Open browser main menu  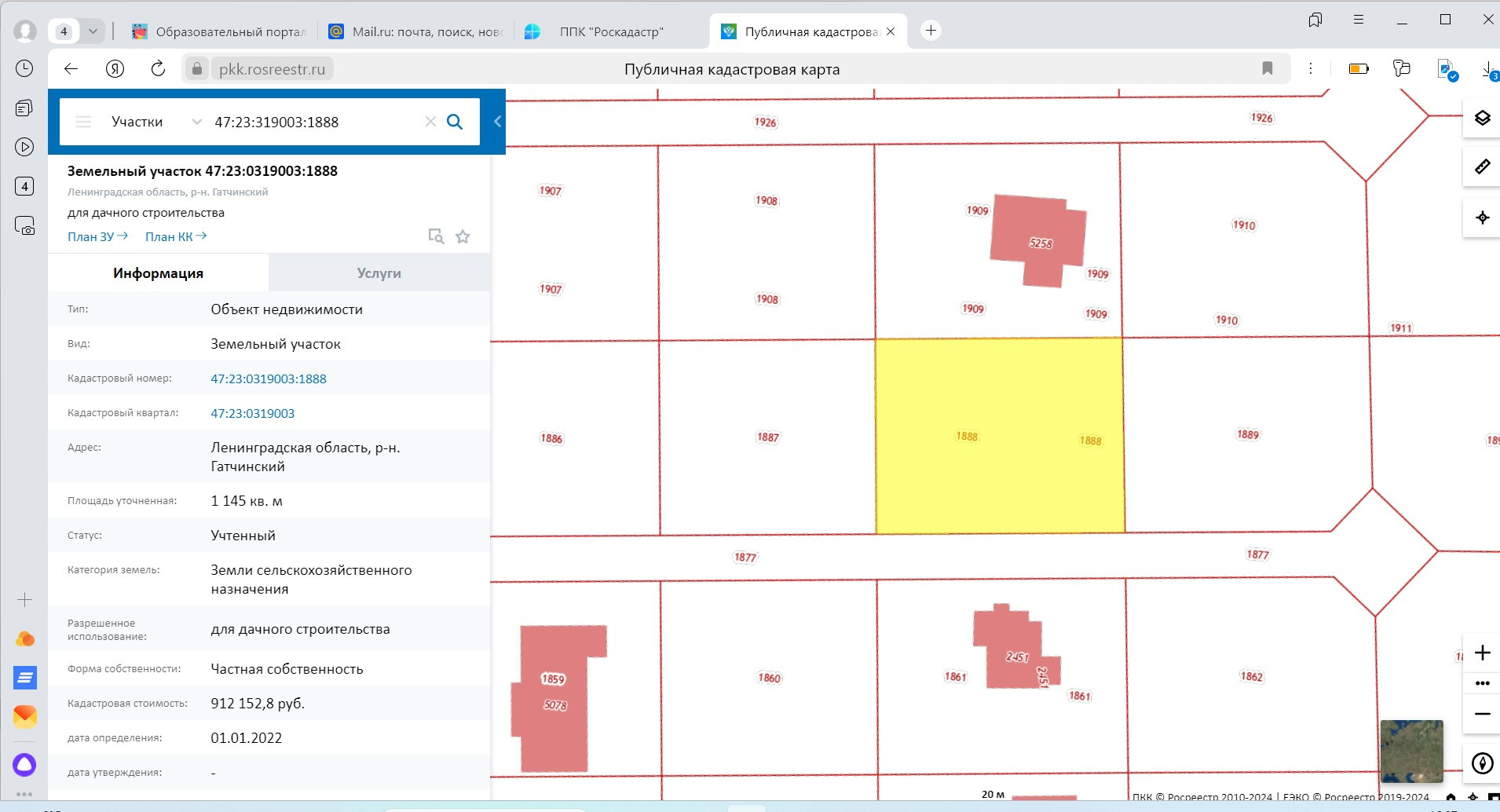tap(1359, 20)
